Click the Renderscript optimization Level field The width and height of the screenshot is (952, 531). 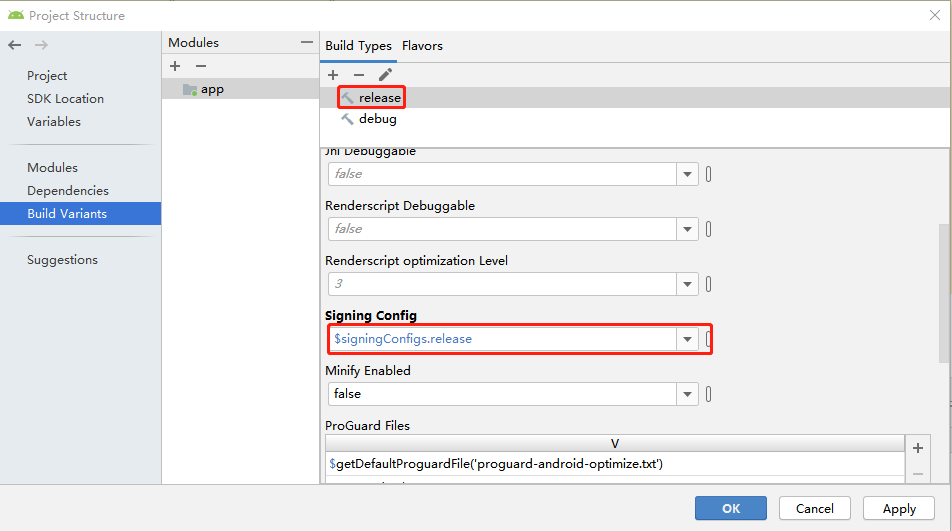pos(502,284)
